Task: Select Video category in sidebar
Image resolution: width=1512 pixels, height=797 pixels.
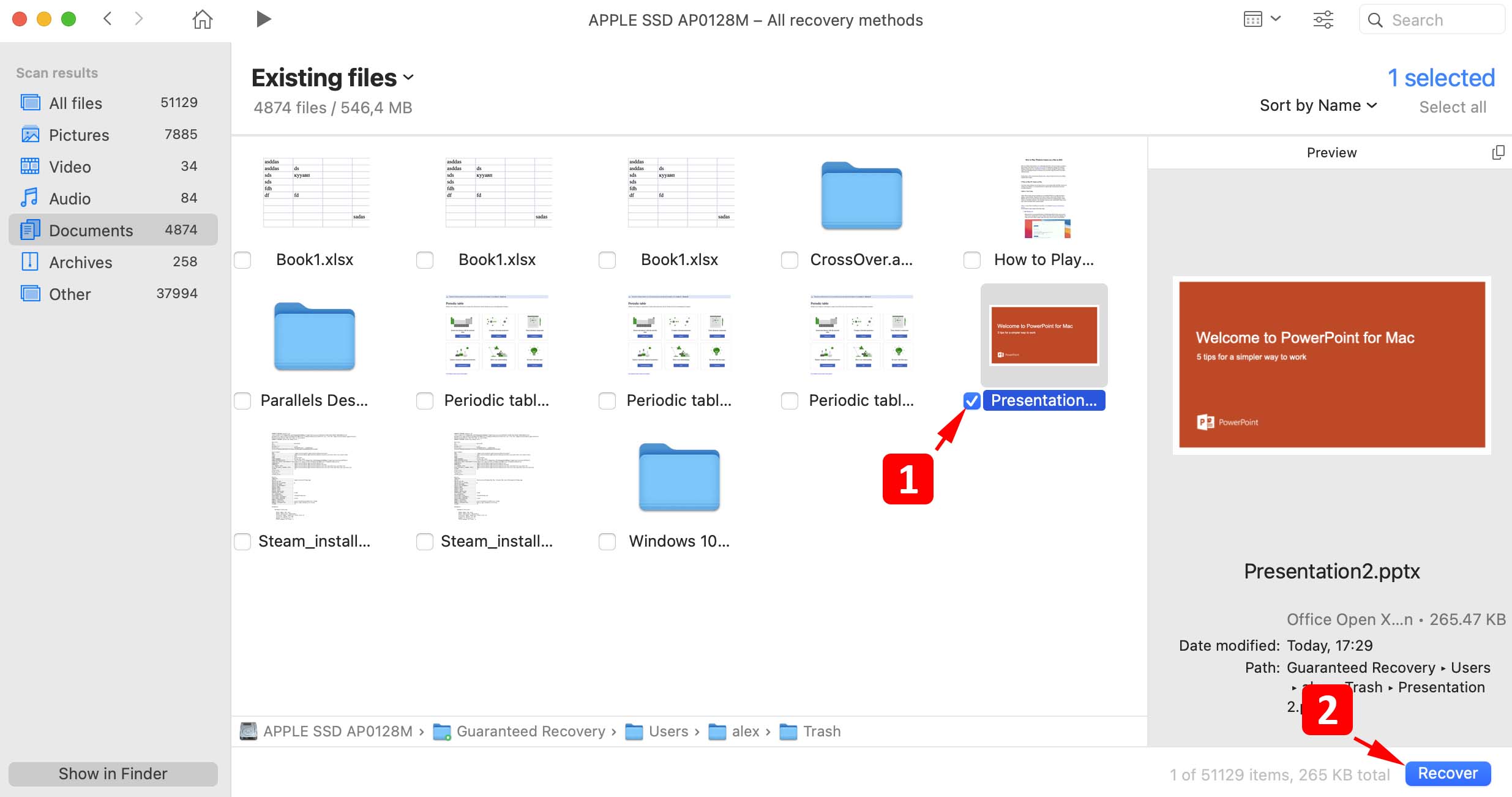Action: [113, 167]
